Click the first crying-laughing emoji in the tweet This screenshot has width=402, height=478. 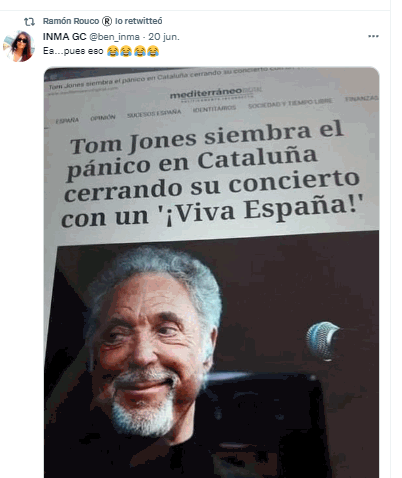click(113, 51)
